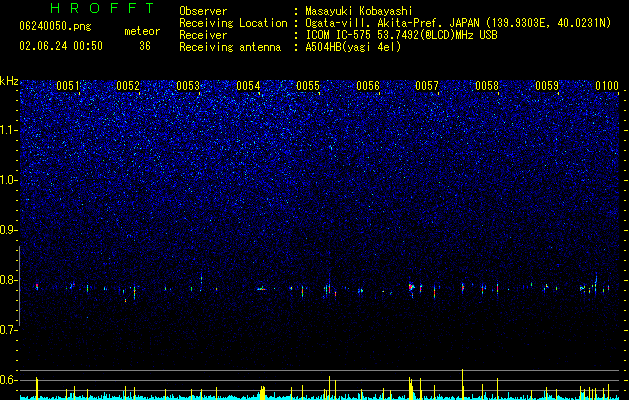Click the date stamp 02.06.24 00:50
Image resolution: width=629 pixels, height=400 pixels.
(x=61, y=46)
